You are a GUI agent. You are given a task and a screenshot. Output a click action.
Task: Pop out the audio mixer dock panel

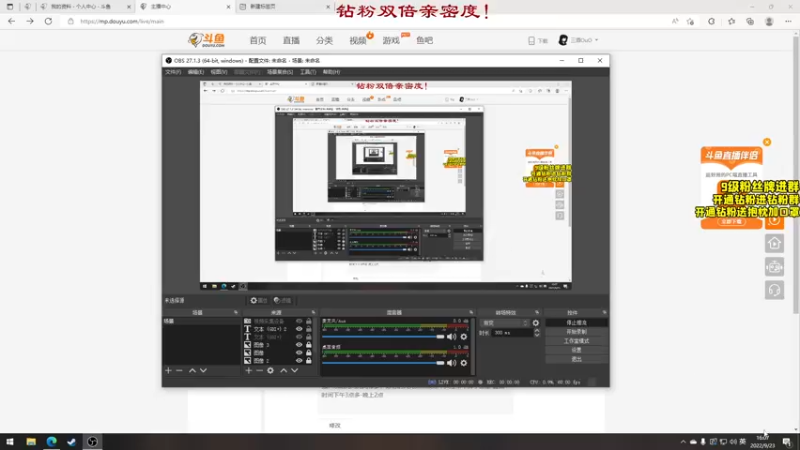coord(471,312)
